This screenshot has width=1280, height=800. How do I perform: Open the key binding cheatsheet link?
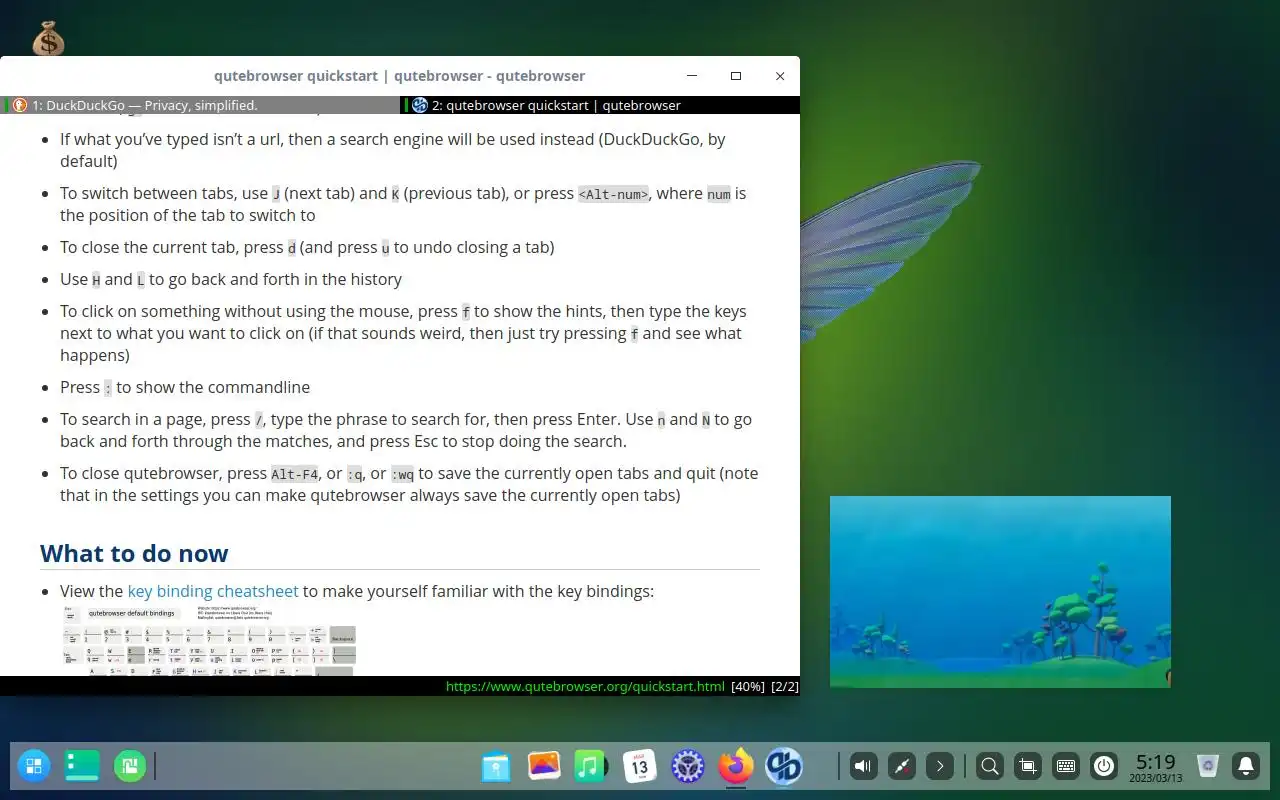[213, 591]
